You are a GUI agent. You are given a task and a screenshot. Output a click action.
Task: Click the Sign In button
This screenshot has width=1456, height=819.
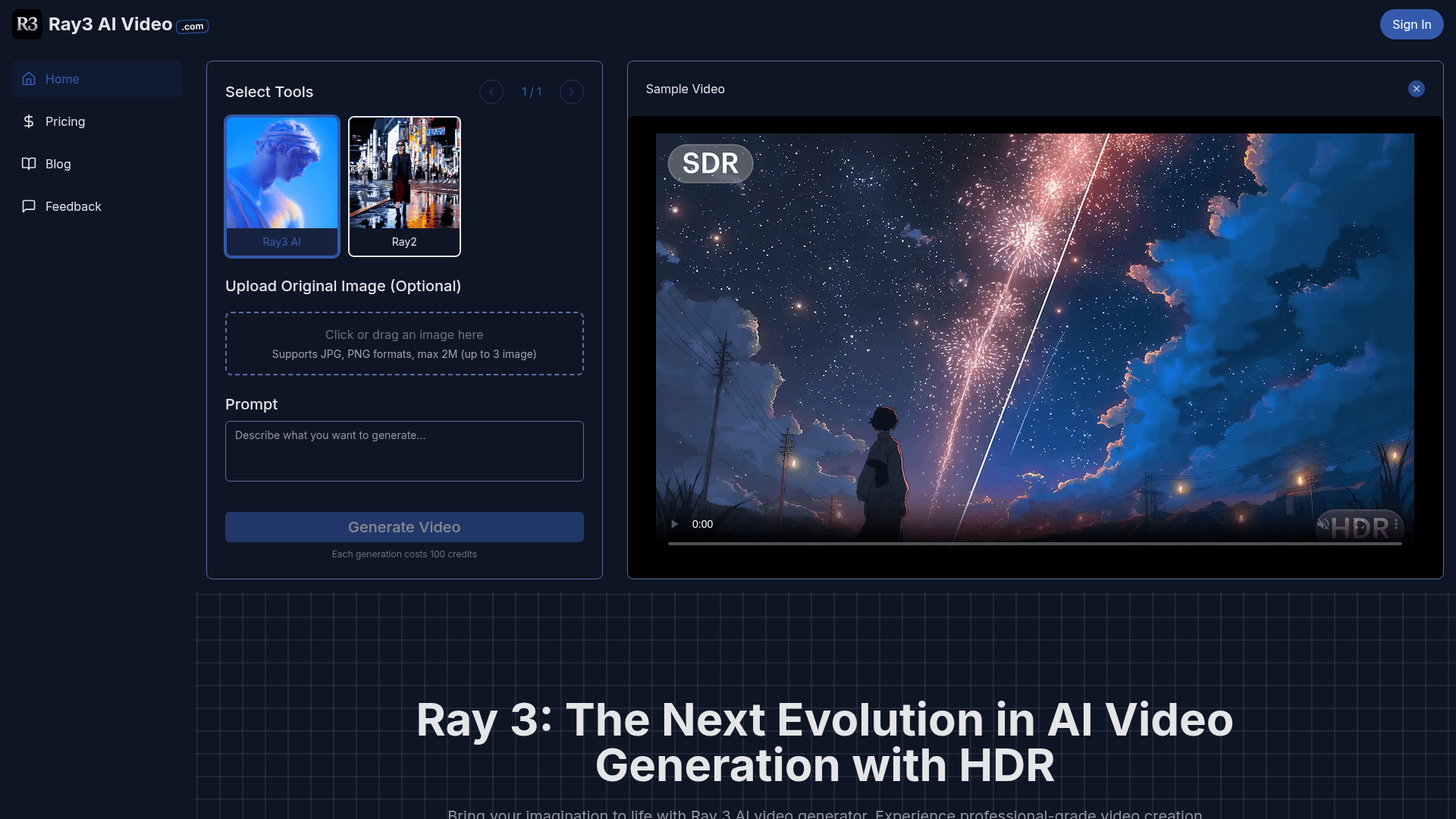(x=1411, y=24)
